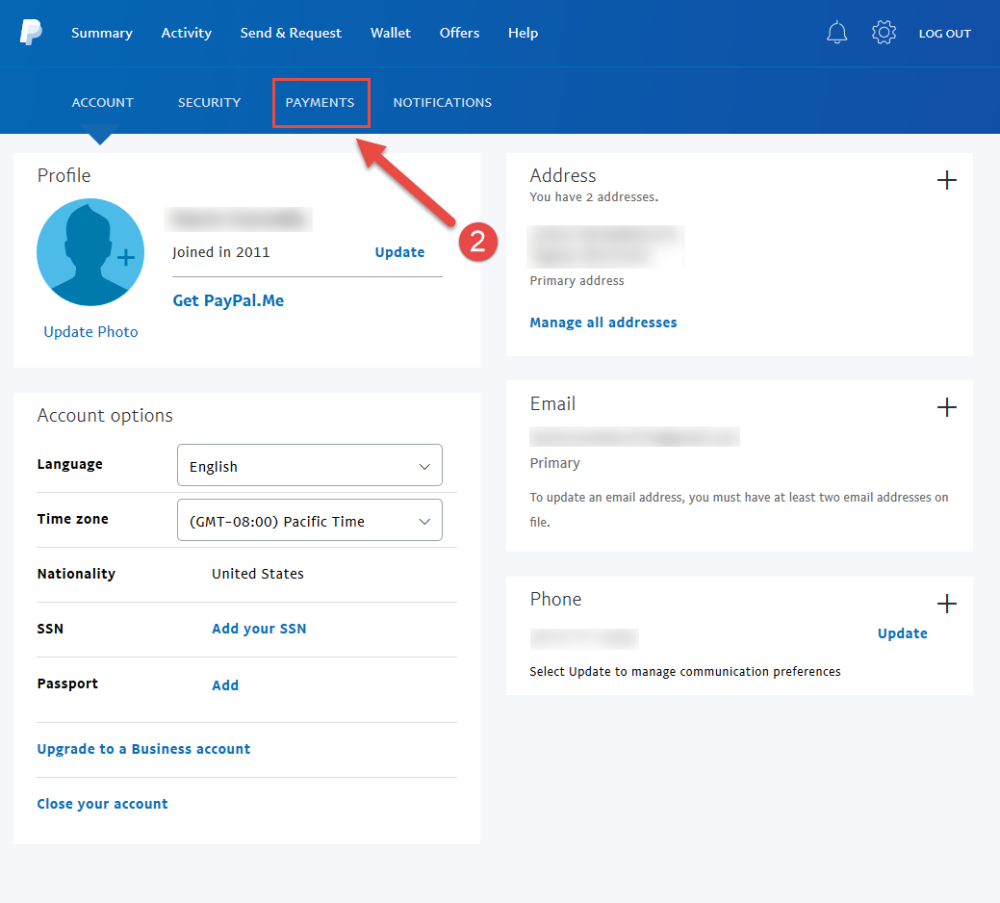This screenshot has width=1000, height=903.
Task: Click 'Select Update to manage communication preferences' text
Action: (x=685, y=672)
